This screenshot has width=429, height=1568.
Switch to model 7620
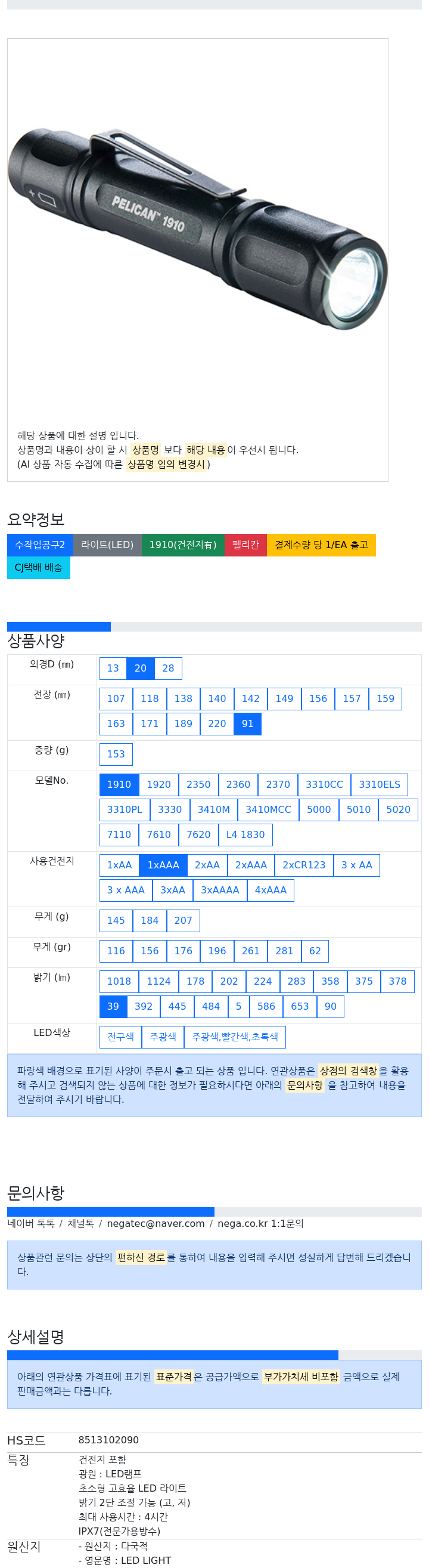[x=198, y=834]
